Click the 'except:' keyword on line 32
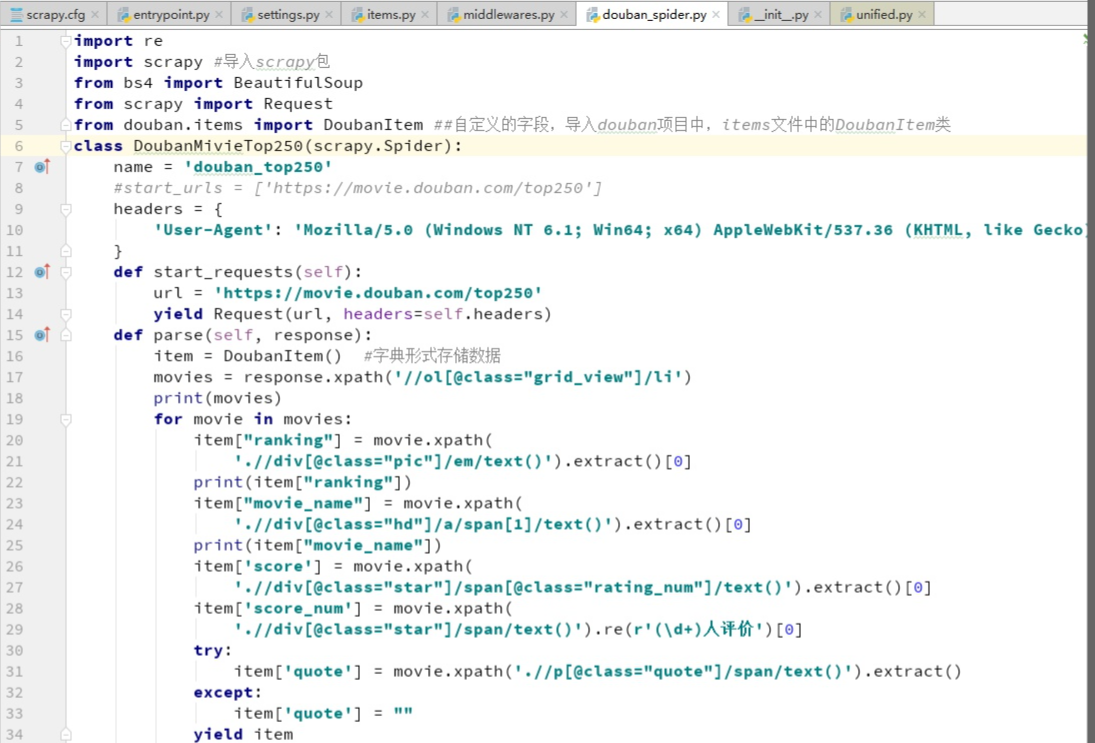 (x=228, y=692)
